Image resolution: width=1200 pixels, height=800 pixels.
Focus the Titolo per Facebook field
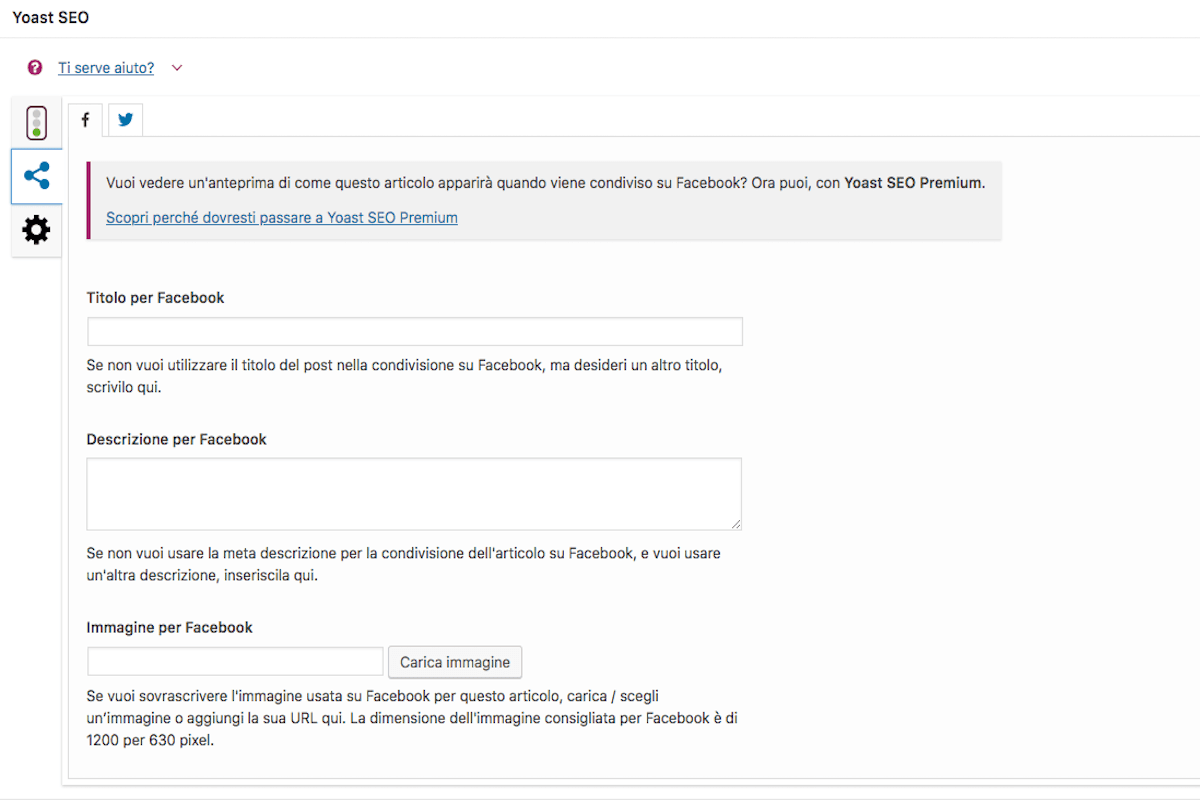click(x=415, y=332)
